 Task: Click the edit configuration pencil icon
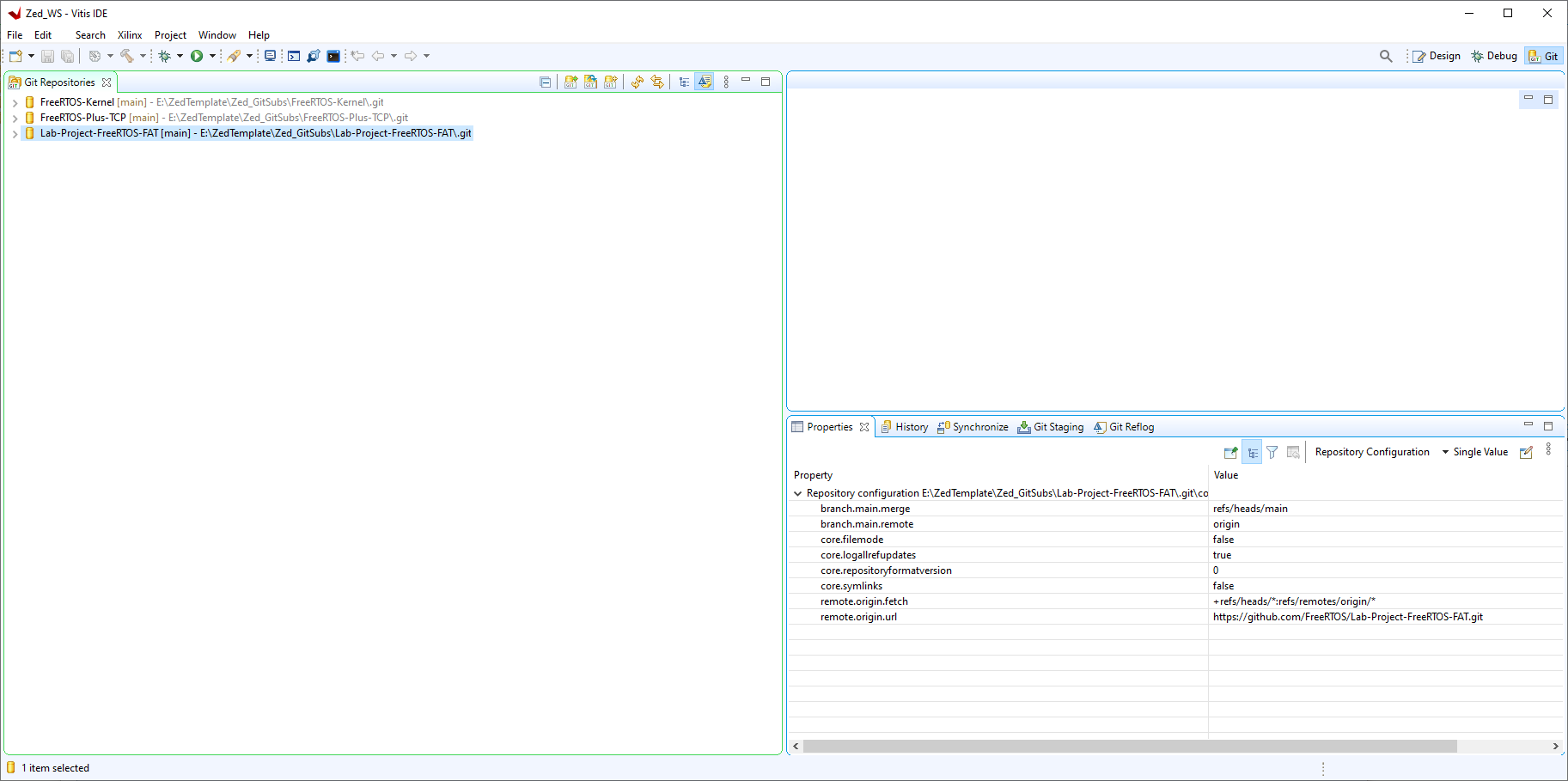[x=1526, y=452]
